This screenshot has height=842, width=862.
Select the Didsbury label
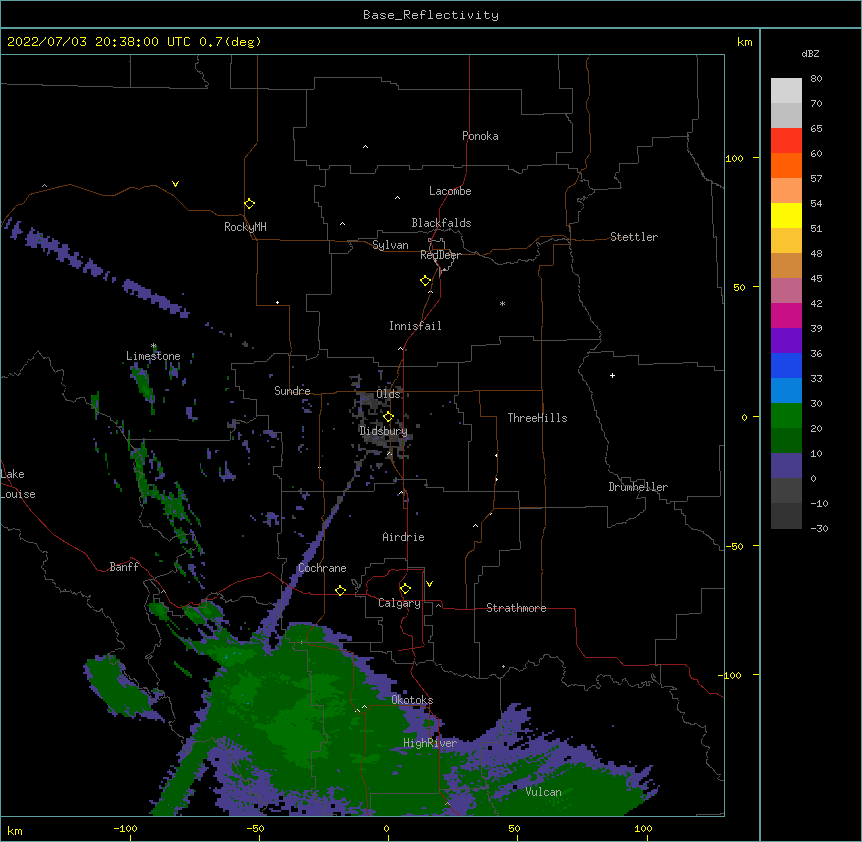[x=383, y=431]
